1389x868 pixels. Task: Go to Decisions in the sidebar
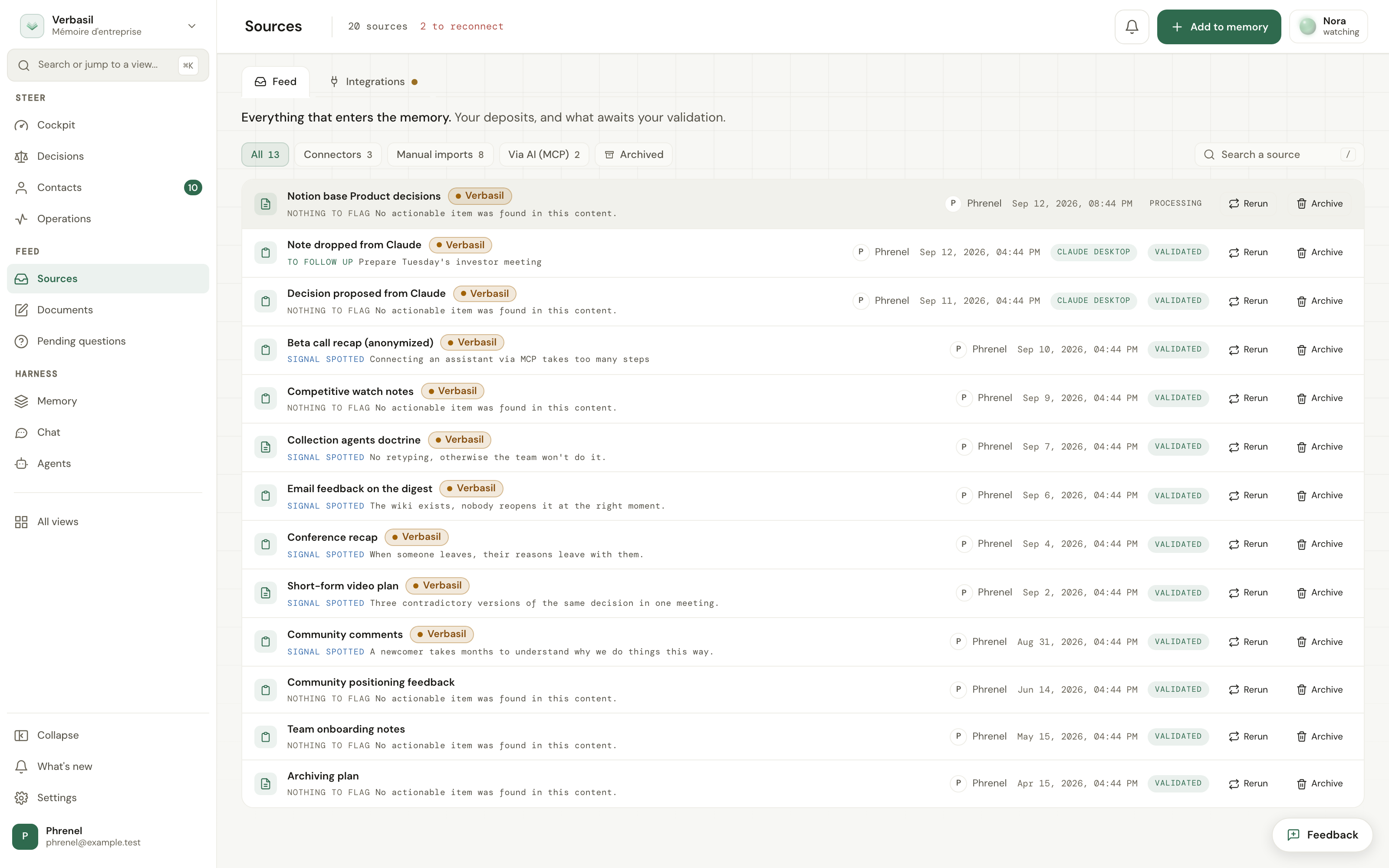coord(108,156)
